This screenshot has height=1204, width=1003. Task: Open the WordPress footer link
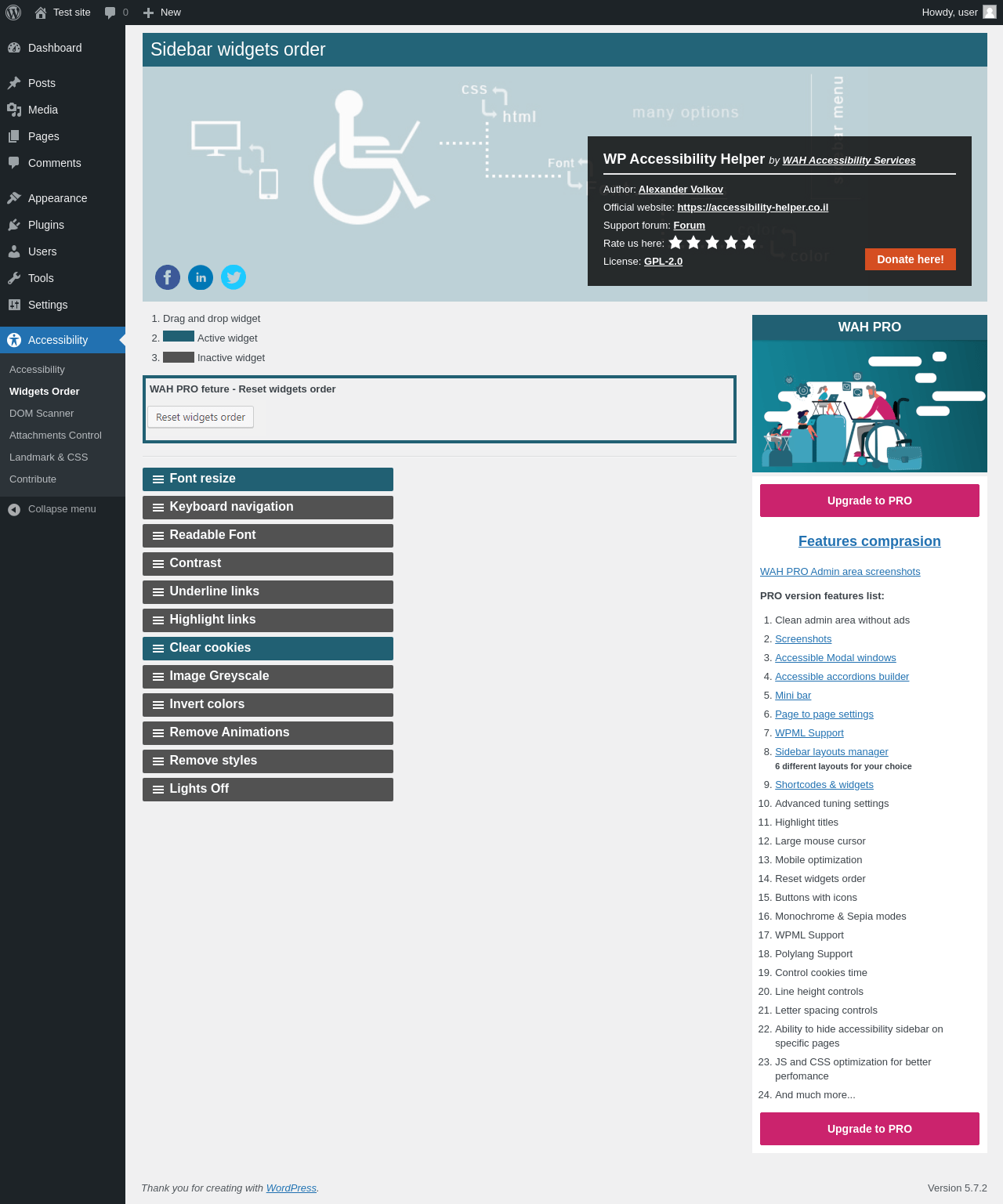coord(291,1188)
